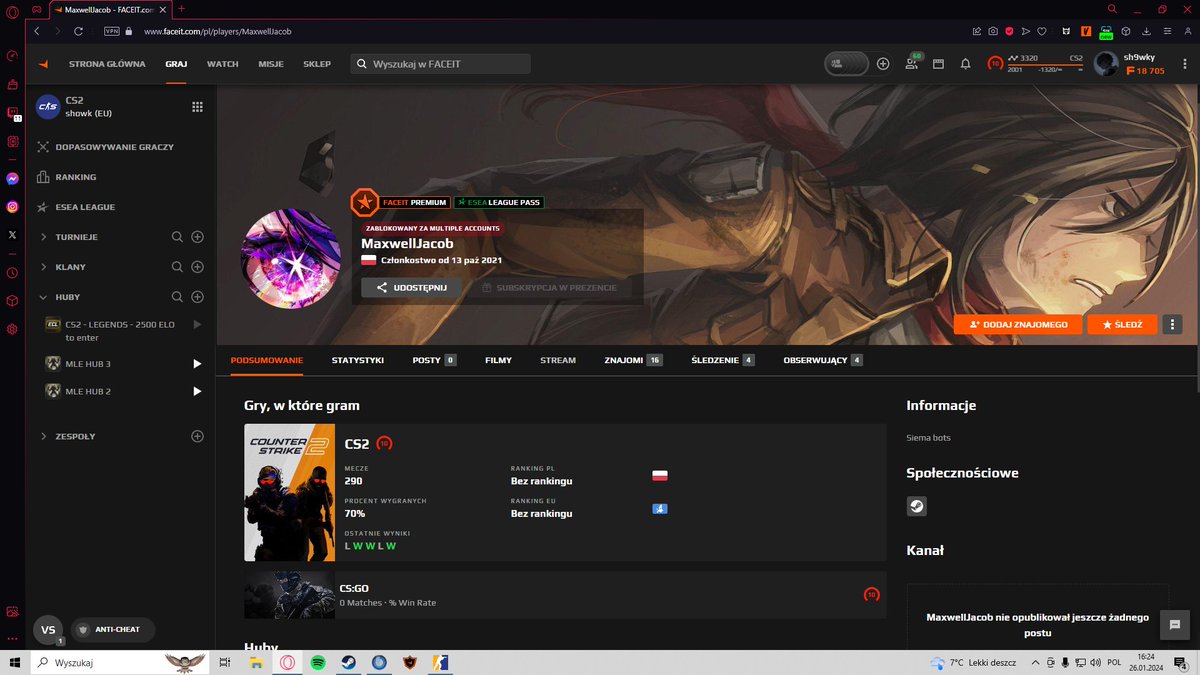Open X (Twitter) in the Opera sidebar
Viewport: 1200px width, 675px height.
(12, 234)
